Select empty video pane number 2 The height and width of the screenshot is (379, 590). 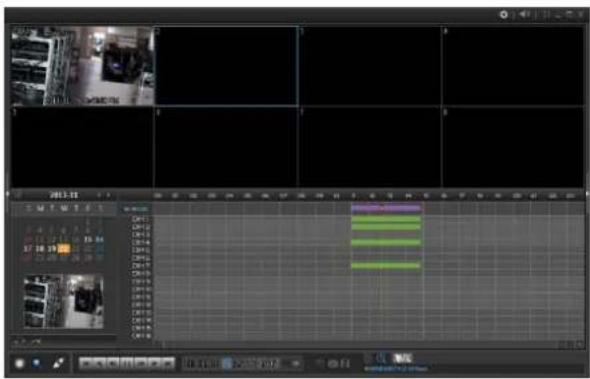tap(226, 65)
